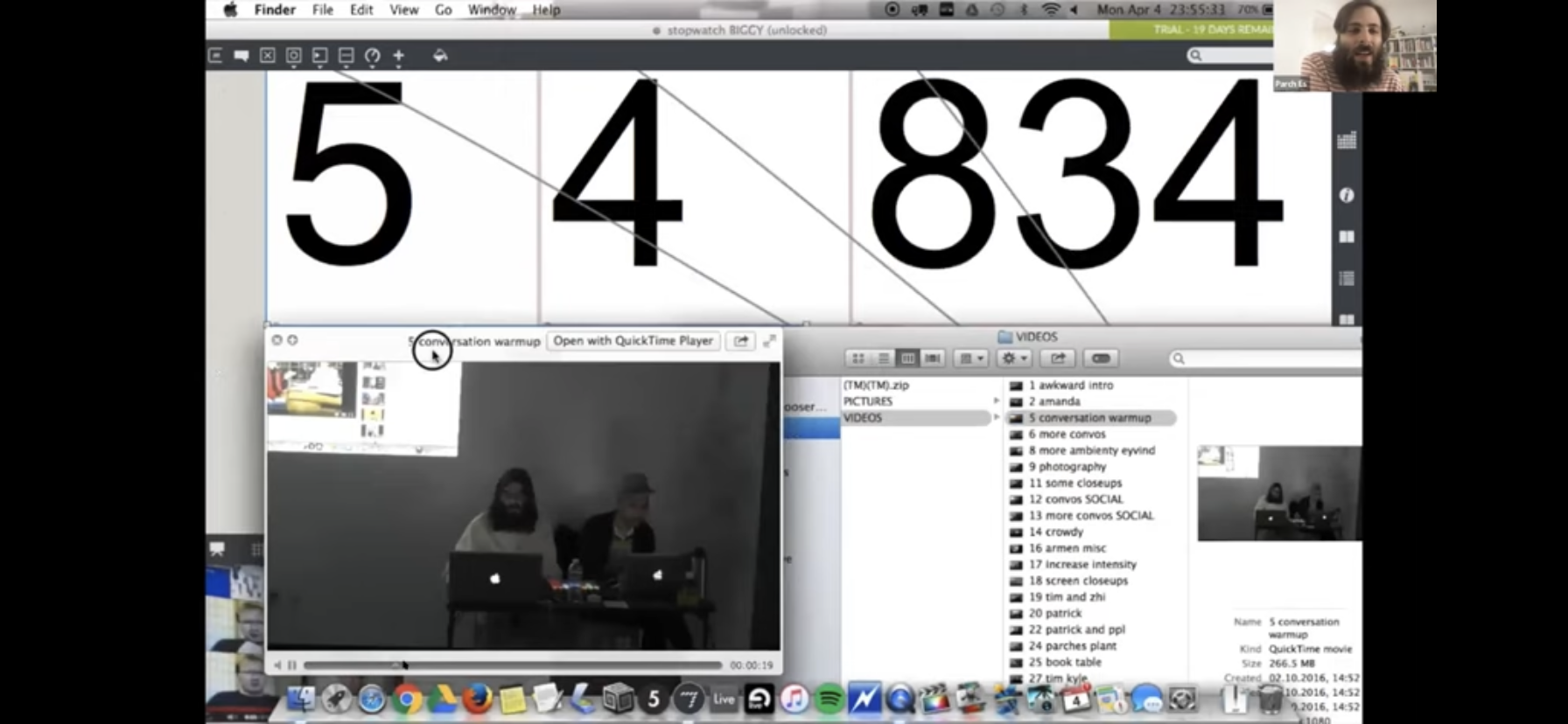Expand the PICTURES folder arrow
Screen dimensions: 1568x724
pyautogui.click(x=996, y=401)
